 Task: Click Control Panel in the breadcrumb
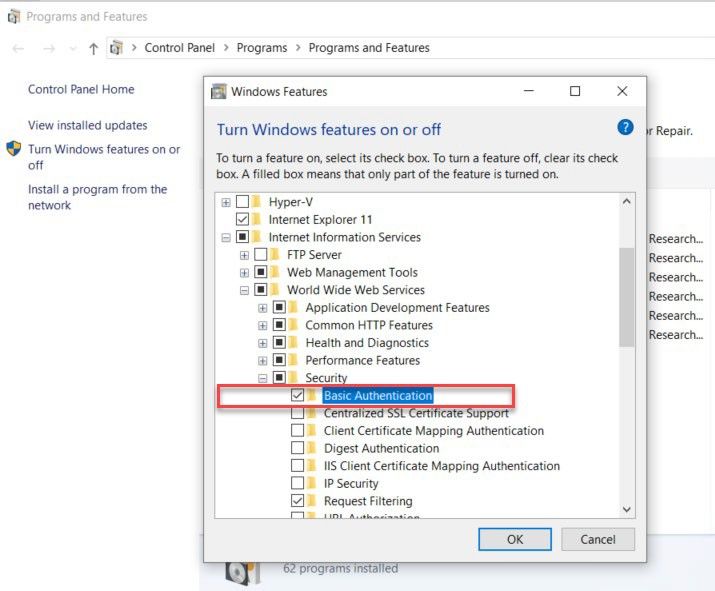click(179, 47)
